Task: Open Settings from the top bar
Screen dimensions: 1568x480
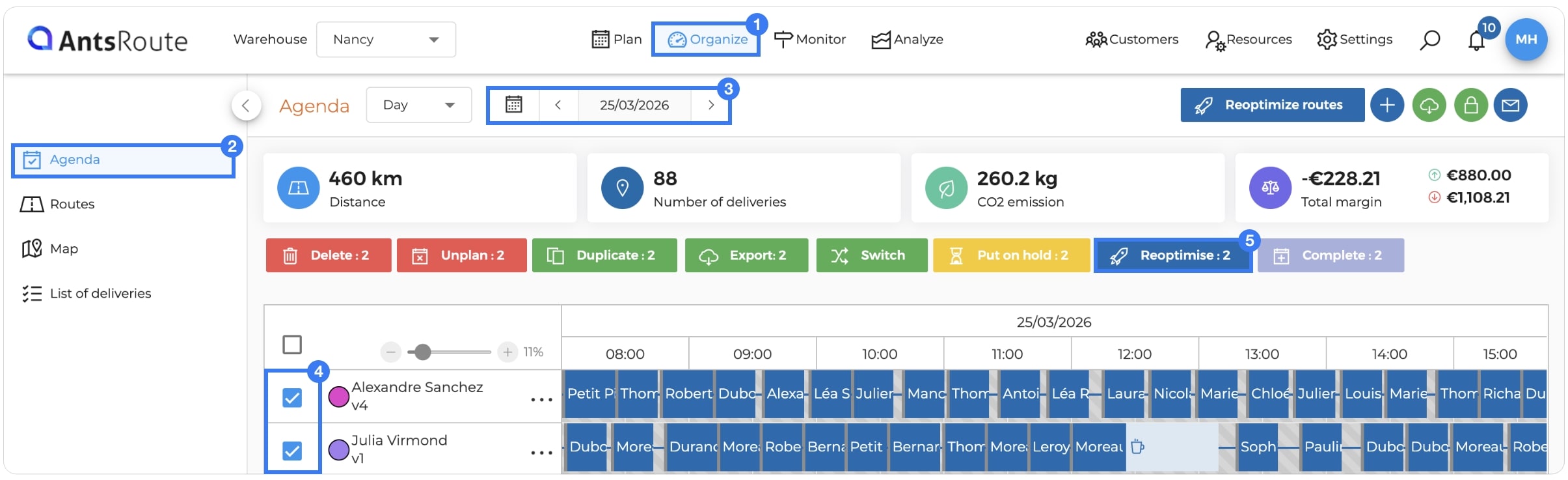Action: (1355, 39)
